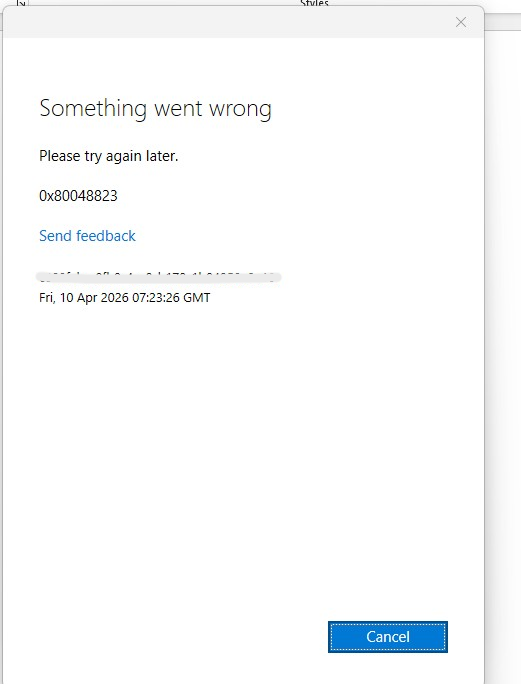Click the dialog launcher arrow icon top-left

click(x=21, y=3)
